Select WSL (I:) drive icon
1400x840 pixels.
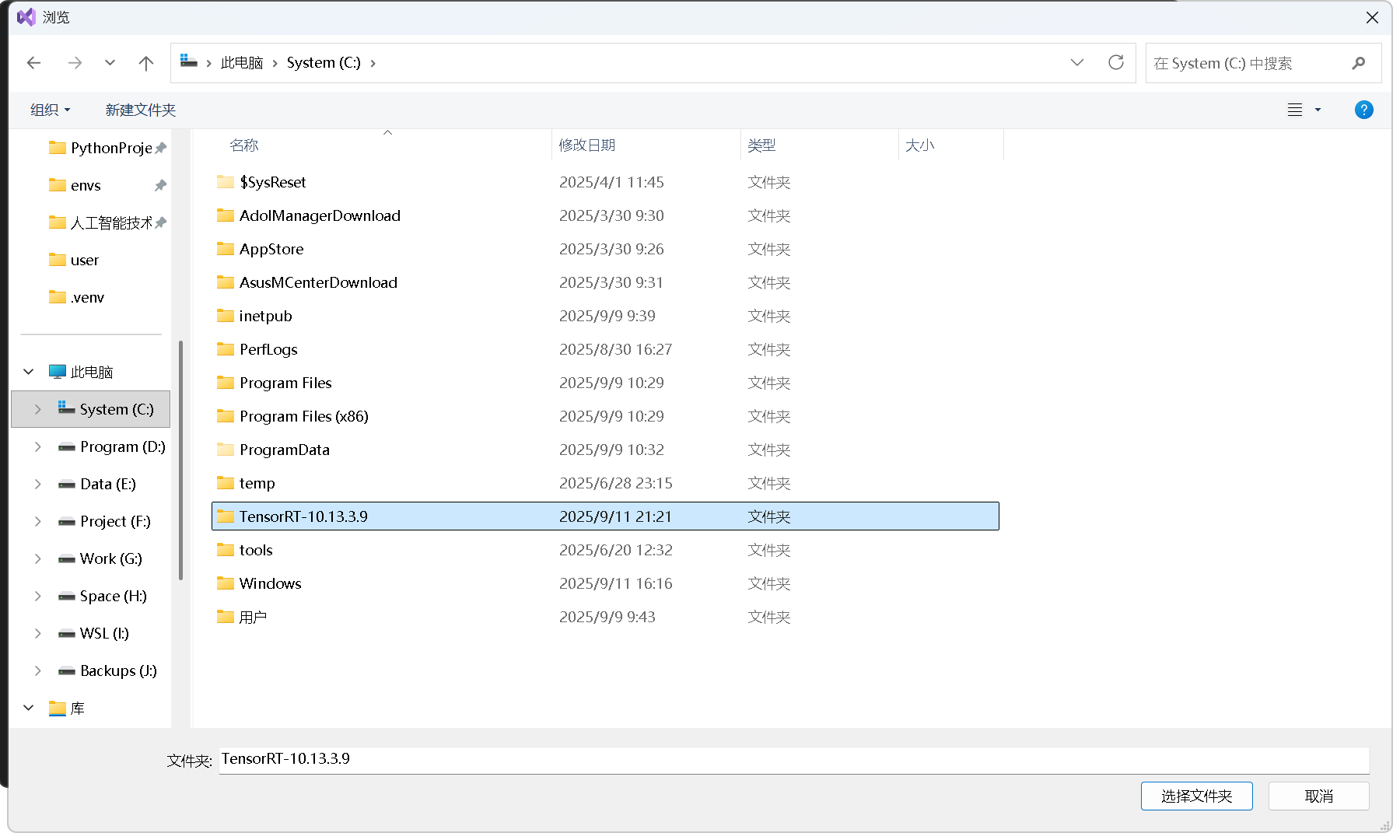[x=67, y=634]
